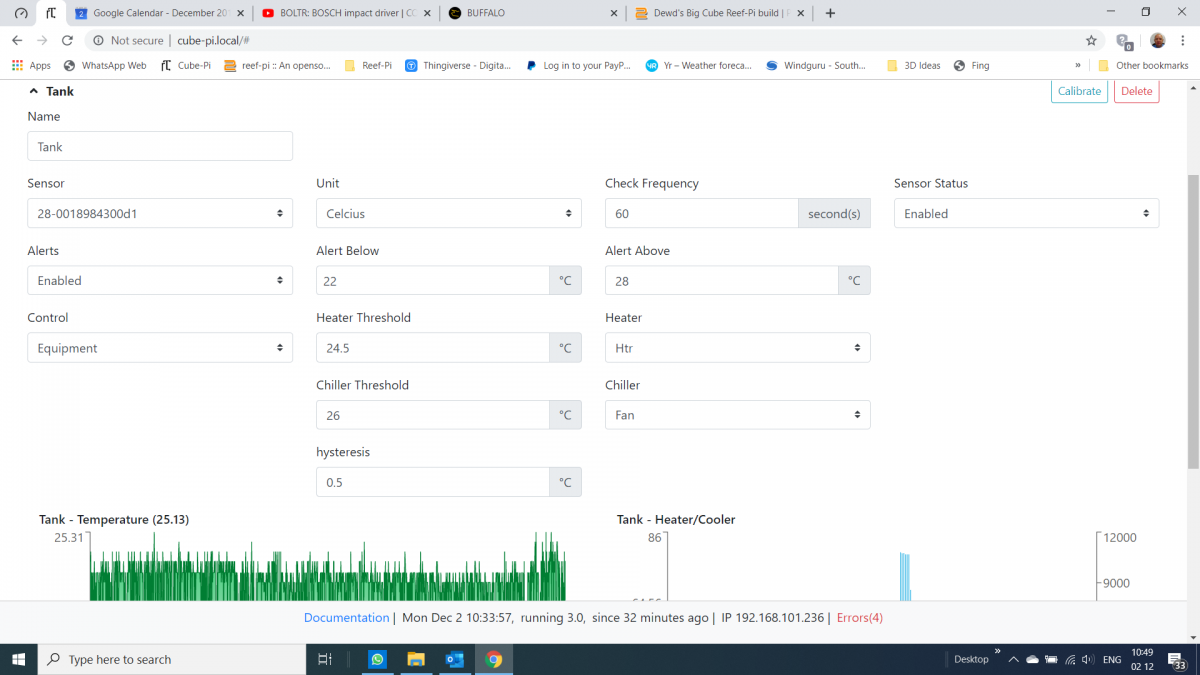The height and width of the screenshot is (675, 1200).
Task: Close the BUFFALO tab
Action: 613,13
